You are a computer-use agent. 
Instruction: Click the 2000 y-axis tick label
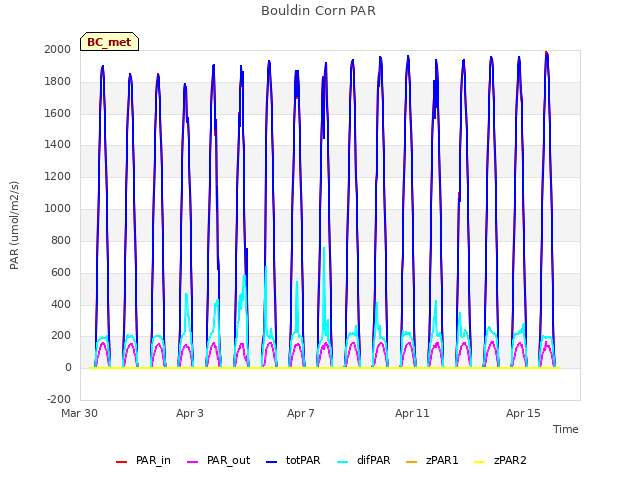58,49
